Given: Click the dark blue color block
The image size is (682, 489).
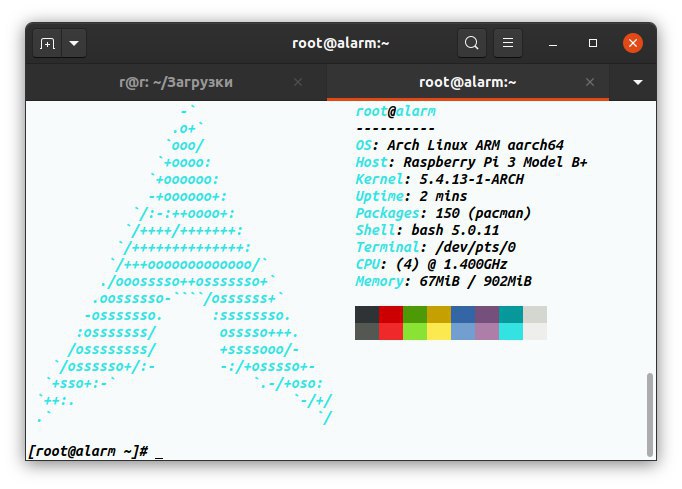Looking at the screenshot, I should 463,315.
